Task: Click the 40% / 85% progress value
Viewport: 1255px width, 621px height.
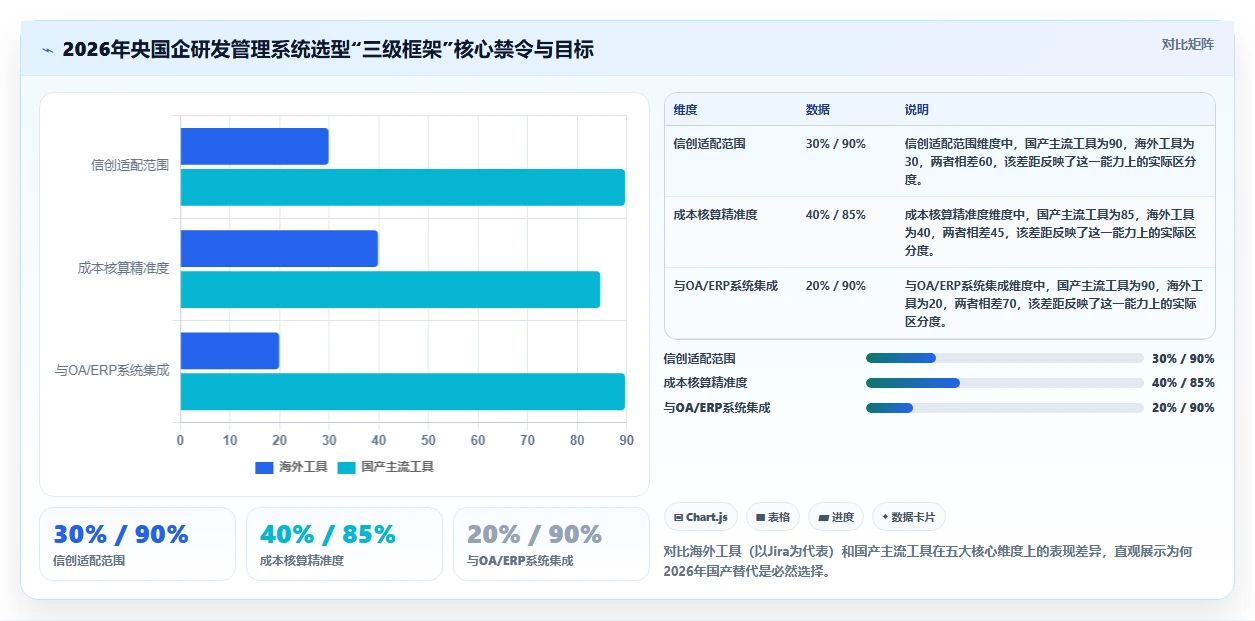Action: (1183, 383)
